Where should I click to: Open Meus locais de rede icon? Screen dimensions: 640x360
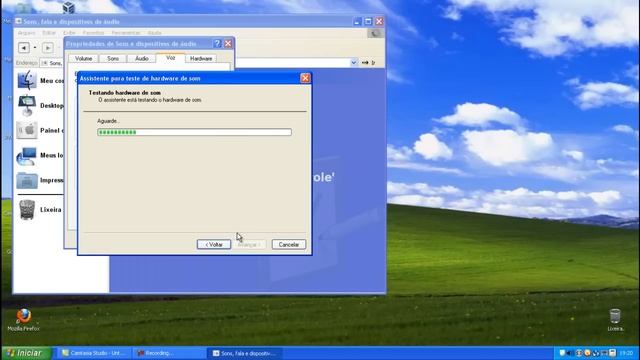(27, 156)
